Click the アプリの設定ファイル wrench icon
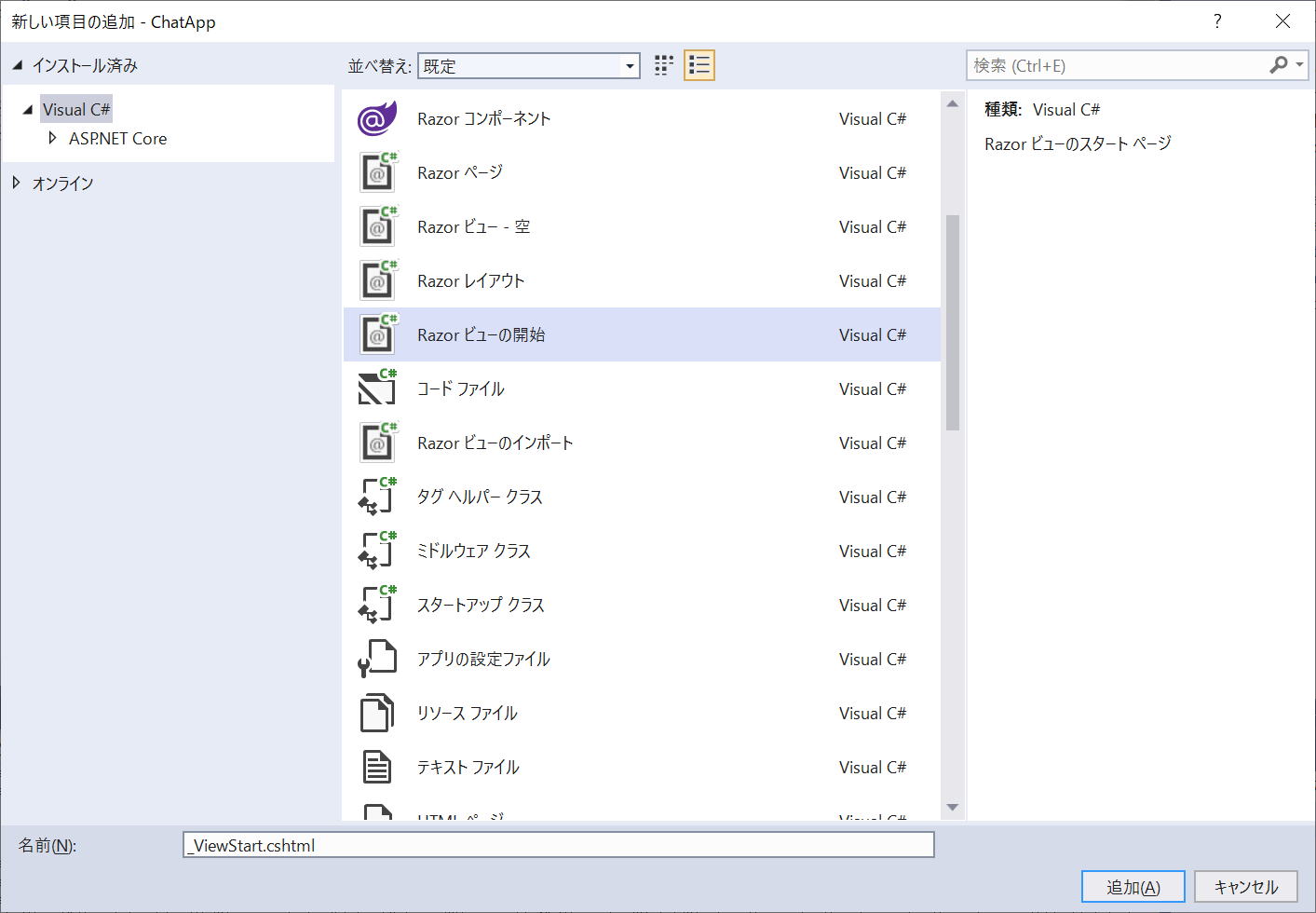 [x=377, y=659]
